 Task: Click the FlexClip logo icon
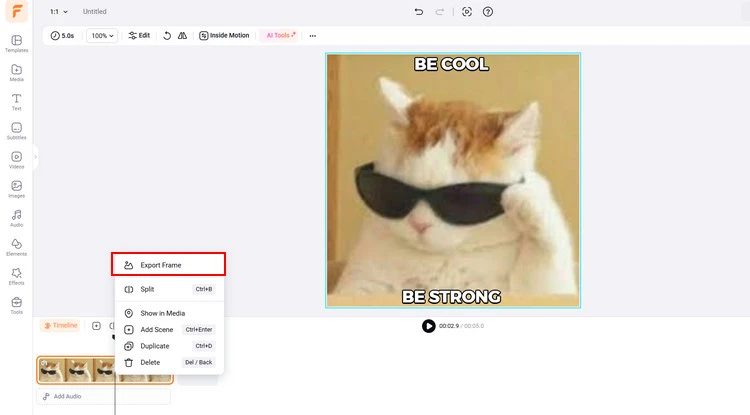click(x=17, y=11)
